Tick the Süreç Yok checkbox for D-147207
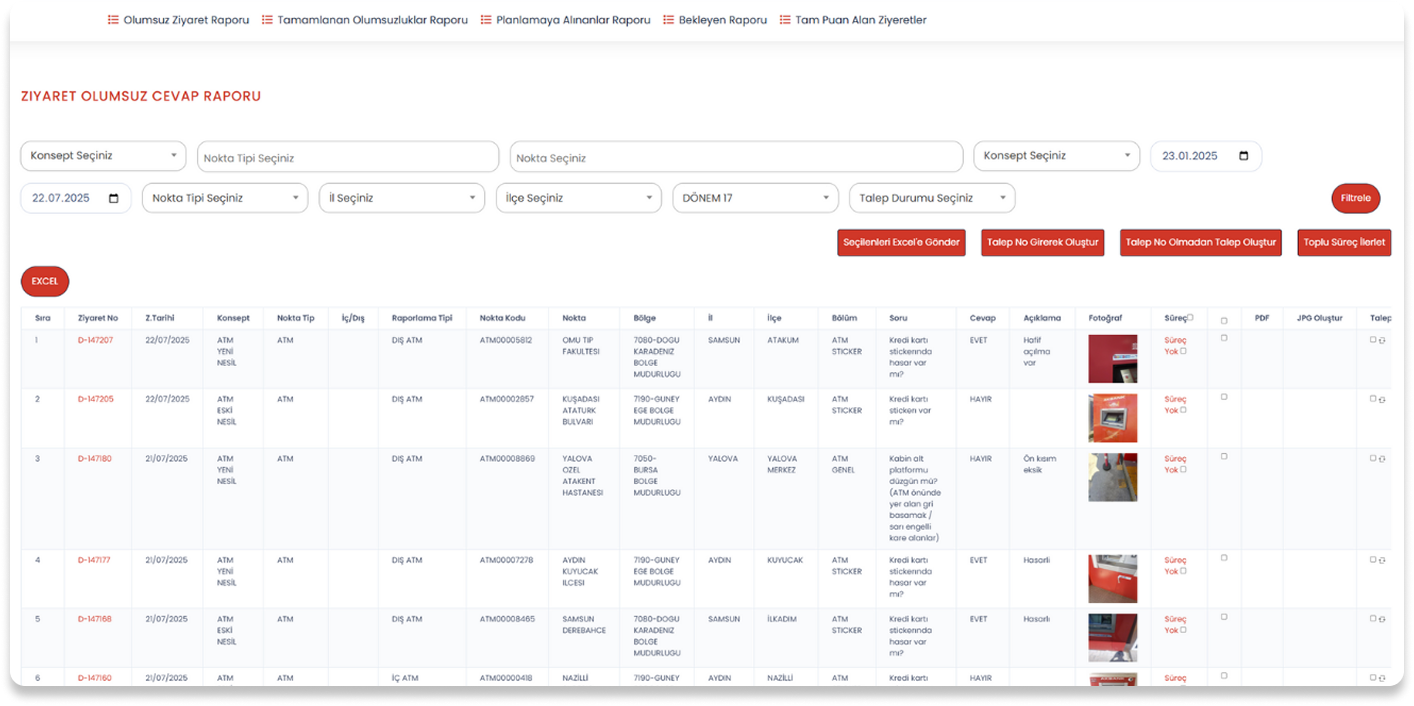The height and width of the screenshot is (706, 1414). click(x=1183, y=351)
